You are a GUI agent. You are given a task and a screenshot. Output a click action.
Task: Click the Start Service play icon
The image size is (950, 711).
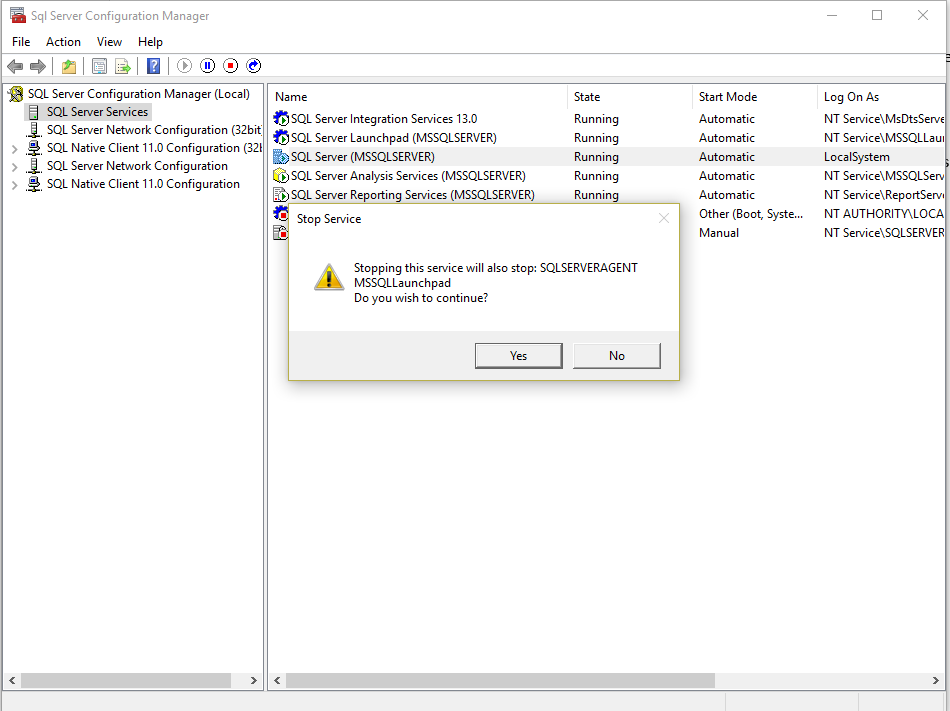[184, 65]
